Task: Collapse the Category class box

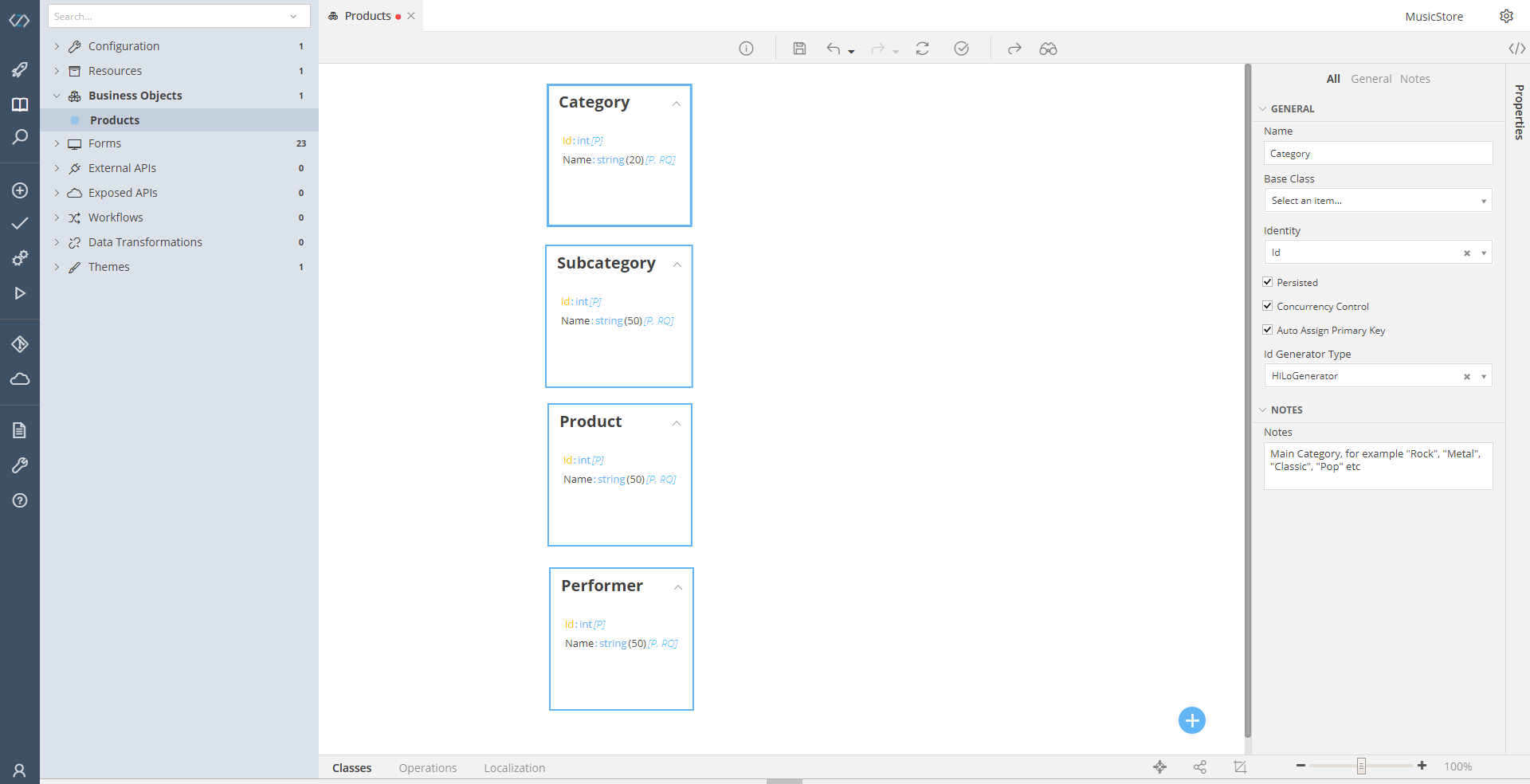Action: tap(676, 104)
